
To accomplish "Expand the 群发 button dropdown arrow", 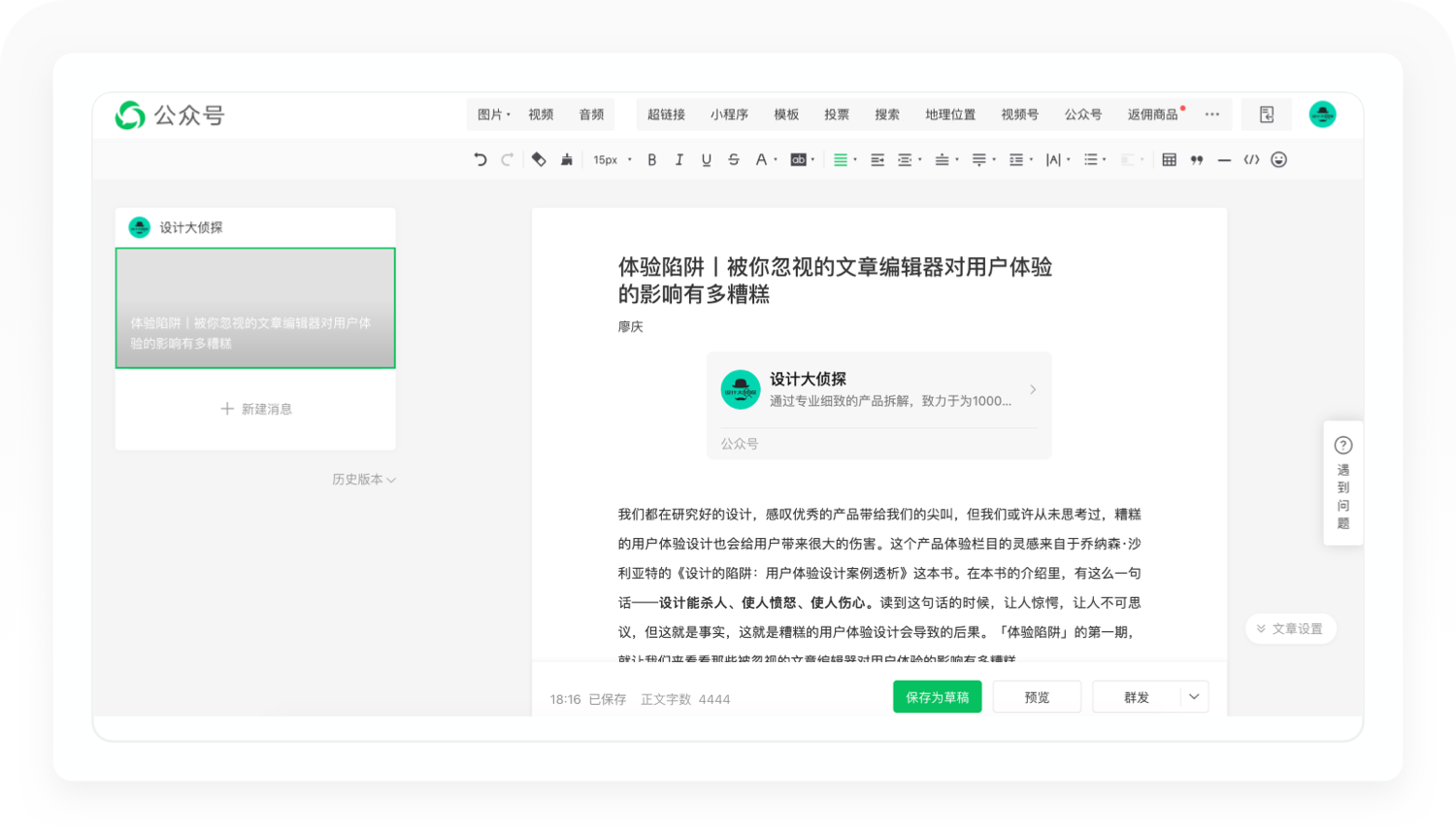I will click(x=1194, y=697).
